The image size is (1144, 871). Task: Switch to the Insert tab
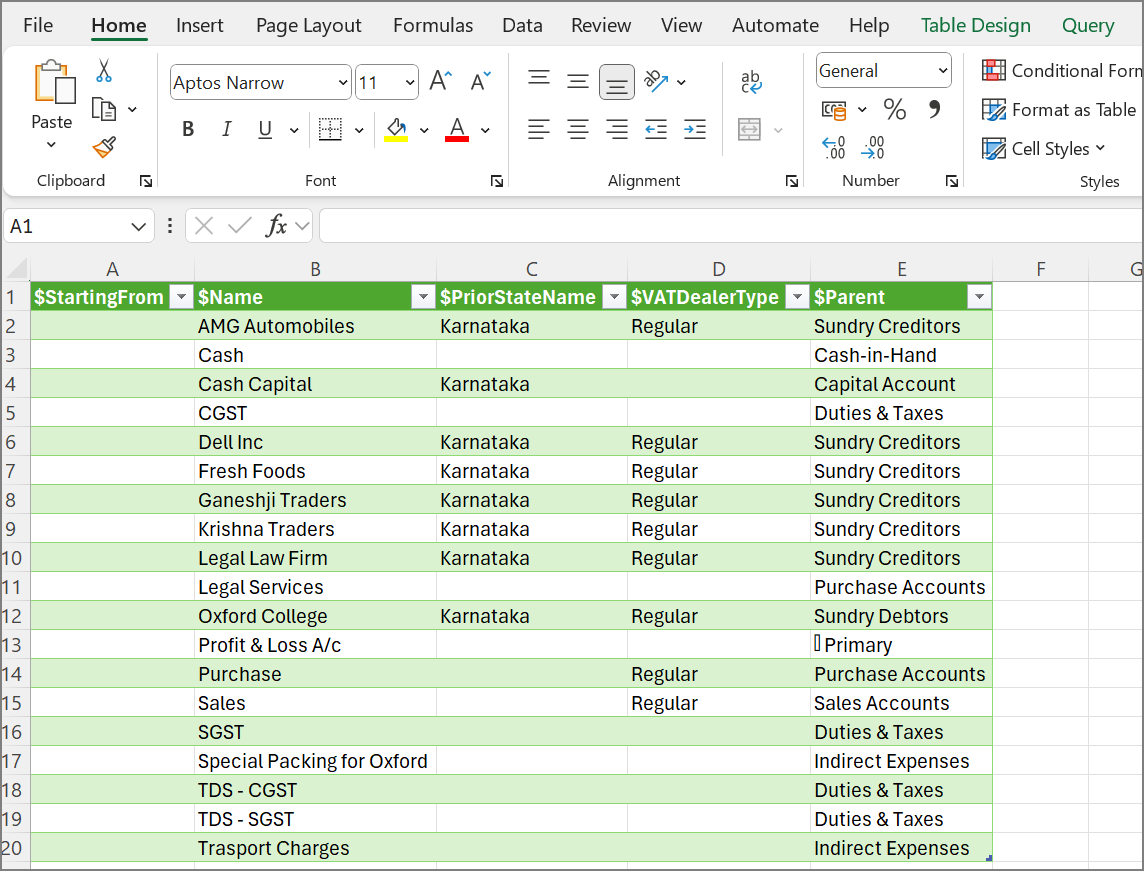coord(199,26)
